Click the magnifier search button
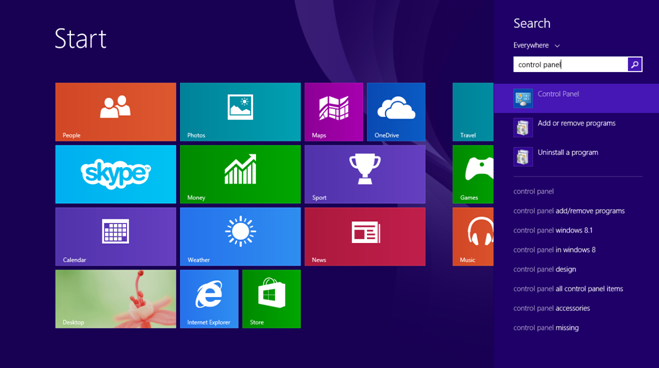The width and height of the screenshot is (659, 368). [635, 64]
